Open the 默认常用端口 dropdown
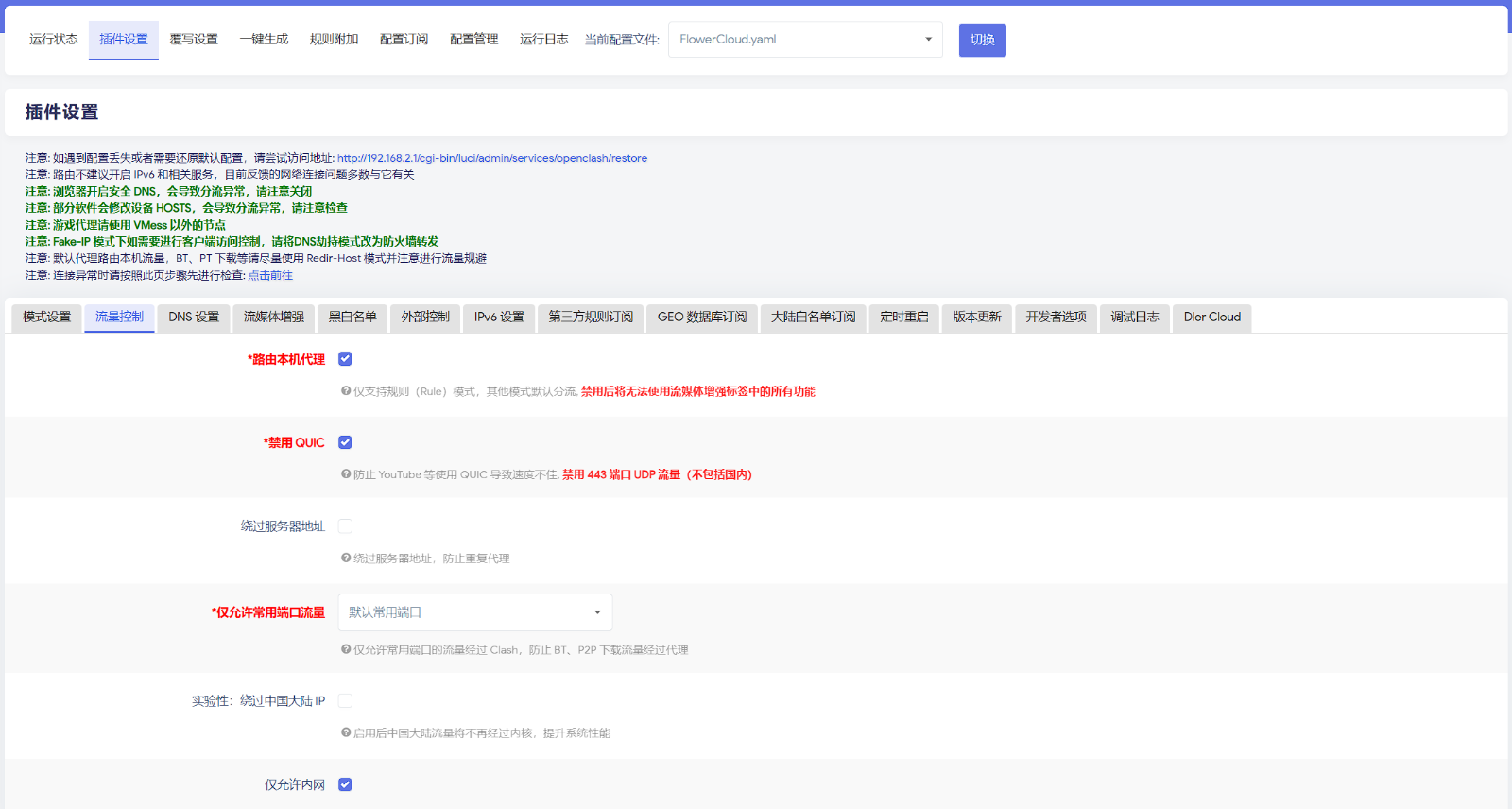Viewport: 1512px width, 809px height. point(475,612)
